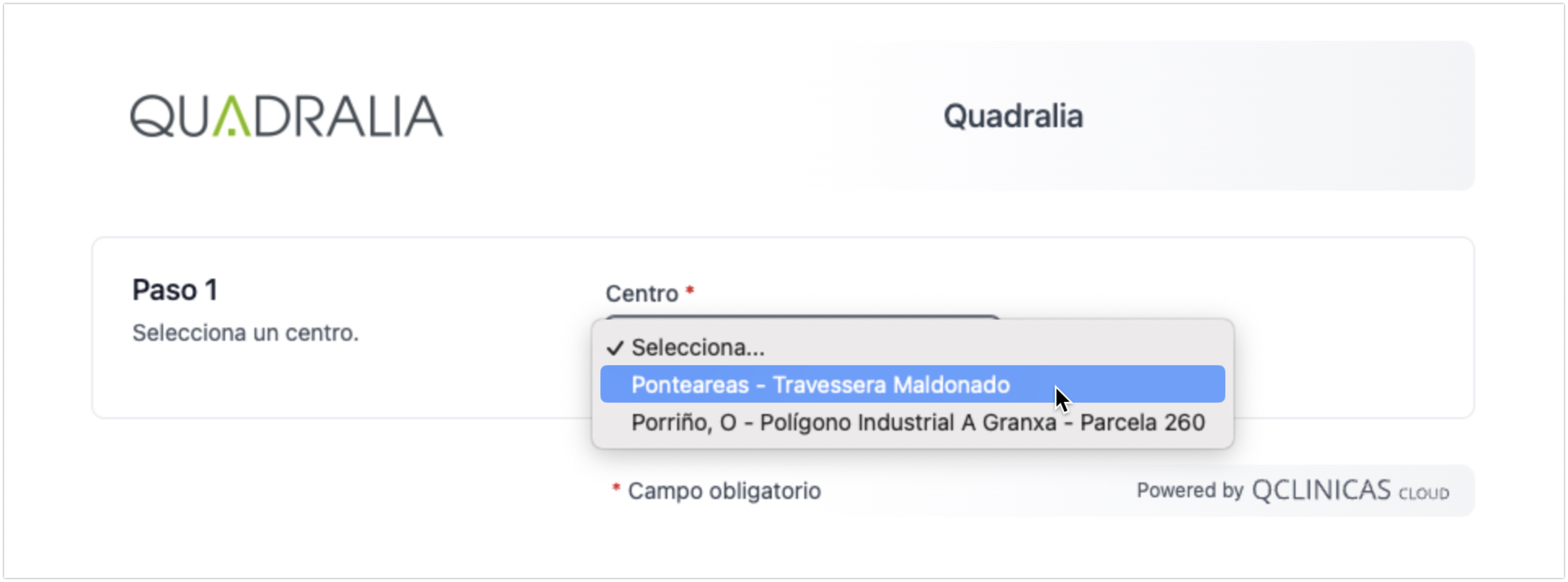
Task: Click the Centro field label
Action: [642, 294]
